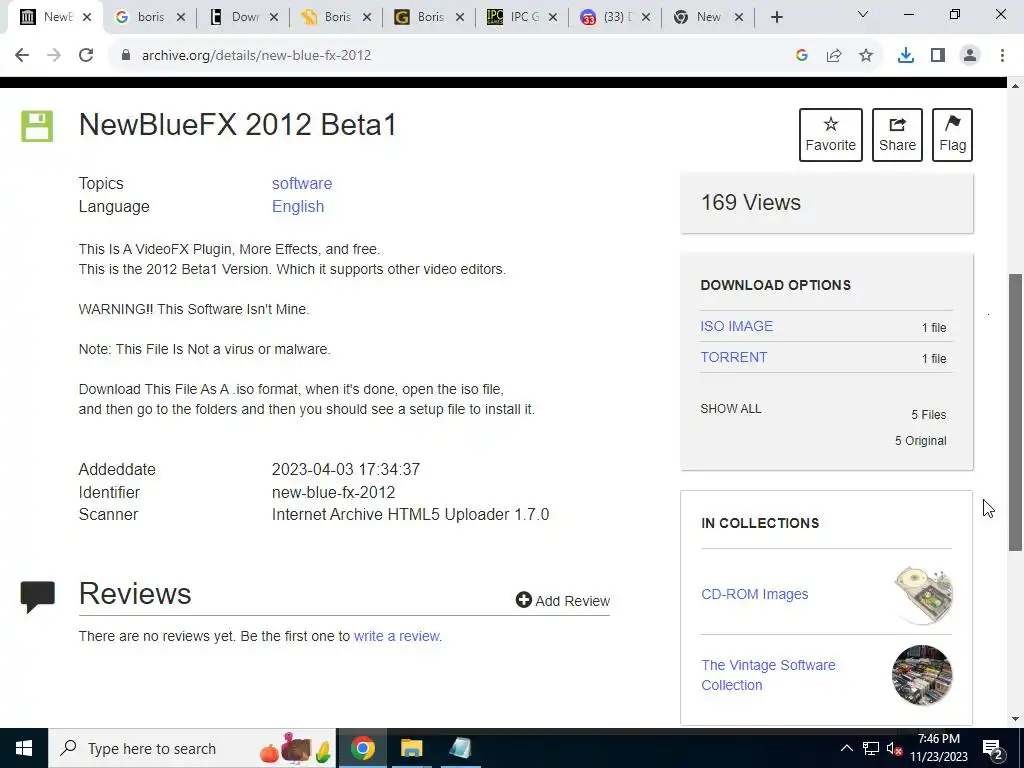This screenshot has height=768, width=1024.
Task: Click the identifier 'new-blue-fx-2012' text
Action: pyautogui.click(x=333, y=492)
